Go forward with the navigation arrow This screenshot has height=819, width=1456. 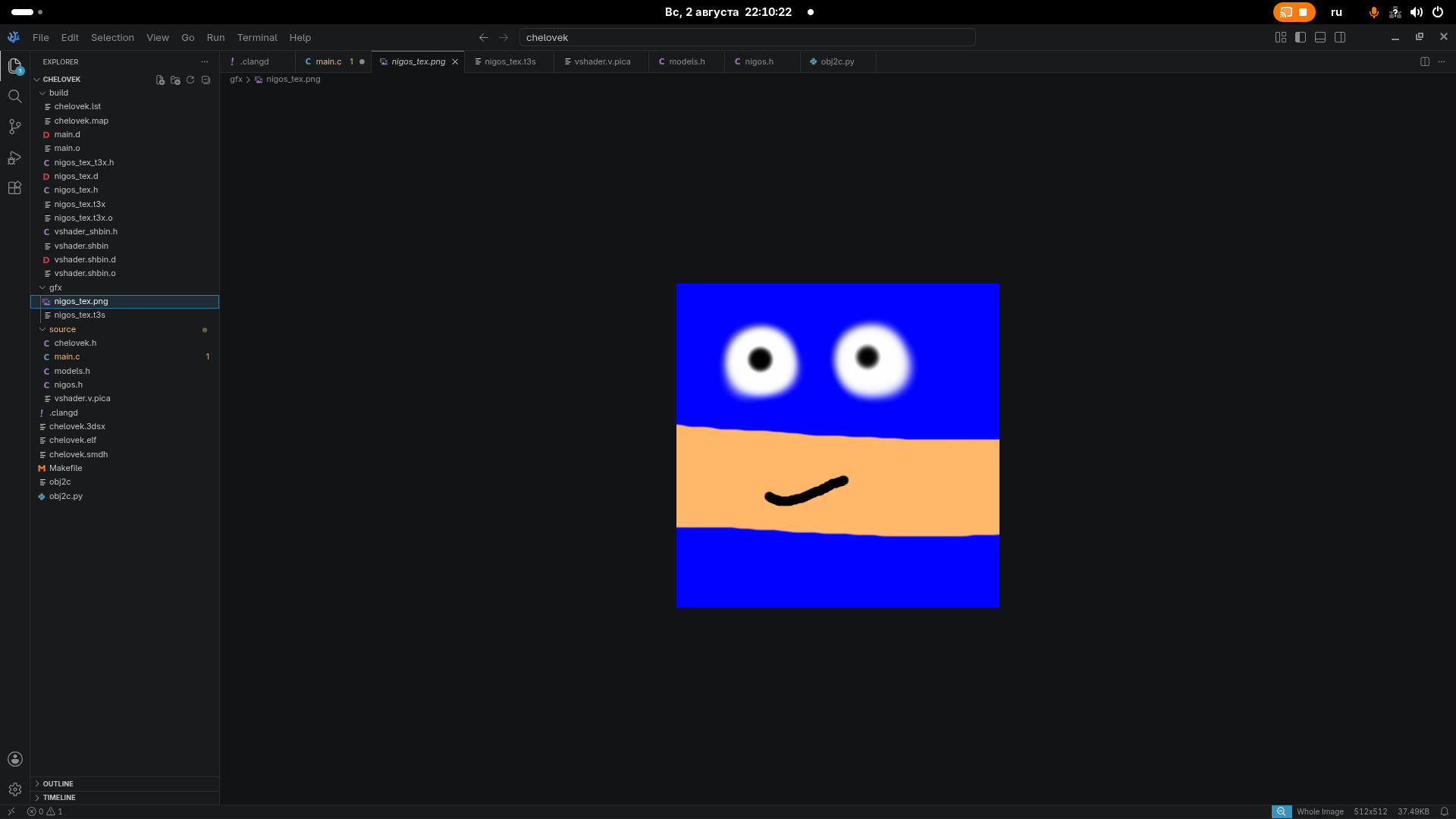504,37
